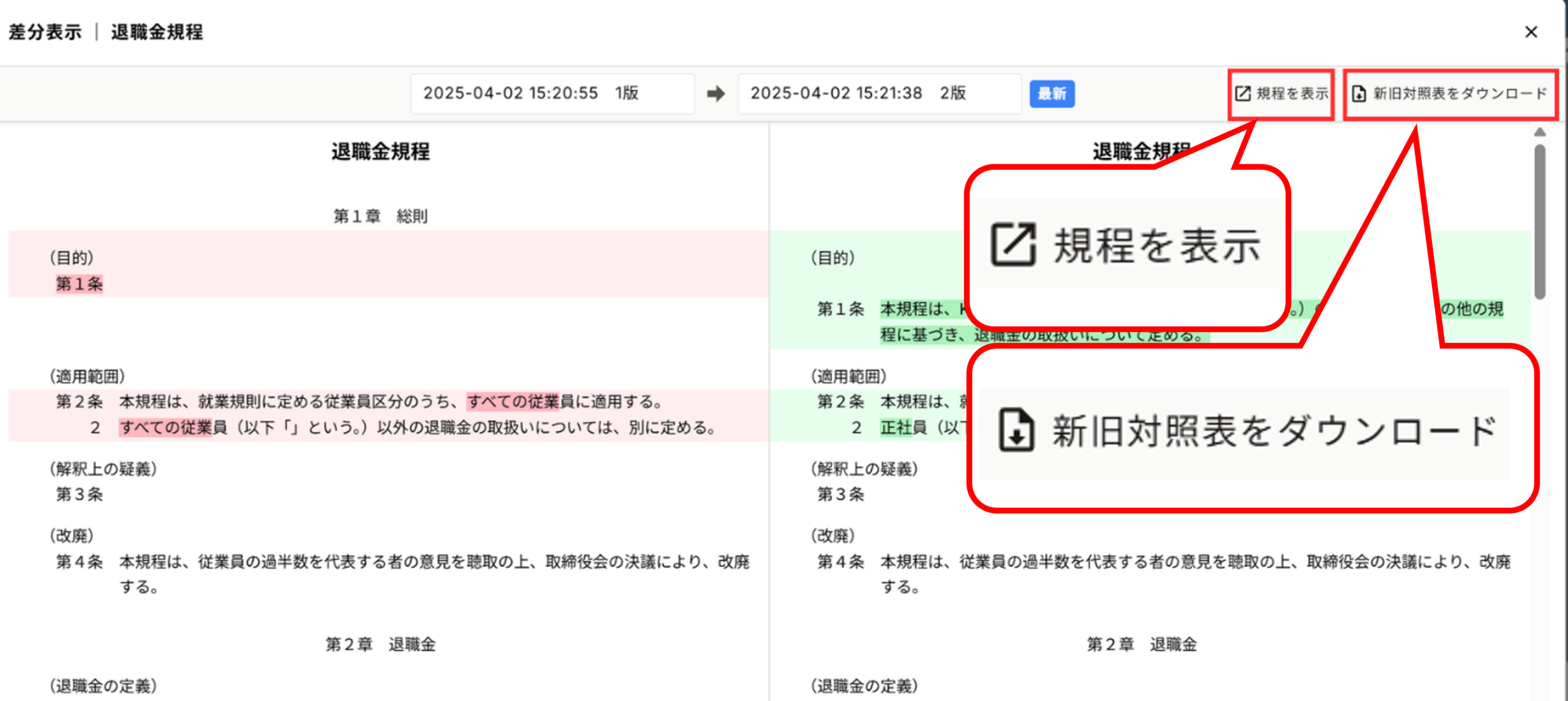Click 第４条 paragraph in right pane
Screen dimensions: 1568x701
click(1164, 574)
